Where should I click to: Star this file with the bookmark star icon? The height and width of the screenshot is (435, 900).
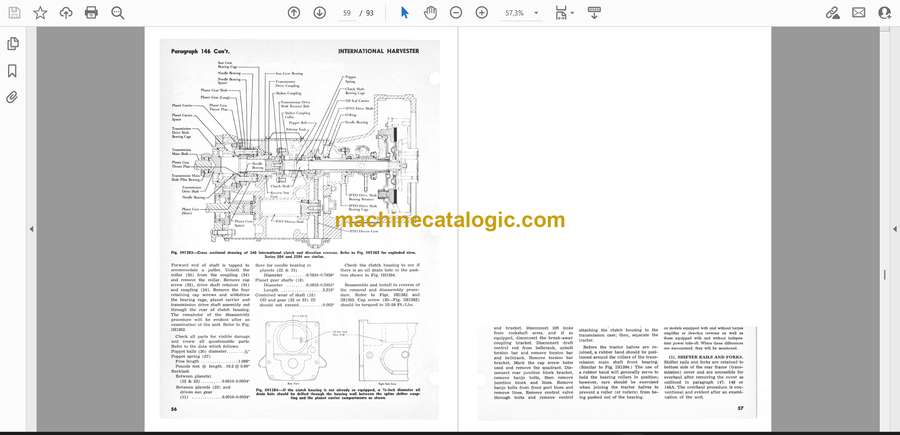[40, 13]
